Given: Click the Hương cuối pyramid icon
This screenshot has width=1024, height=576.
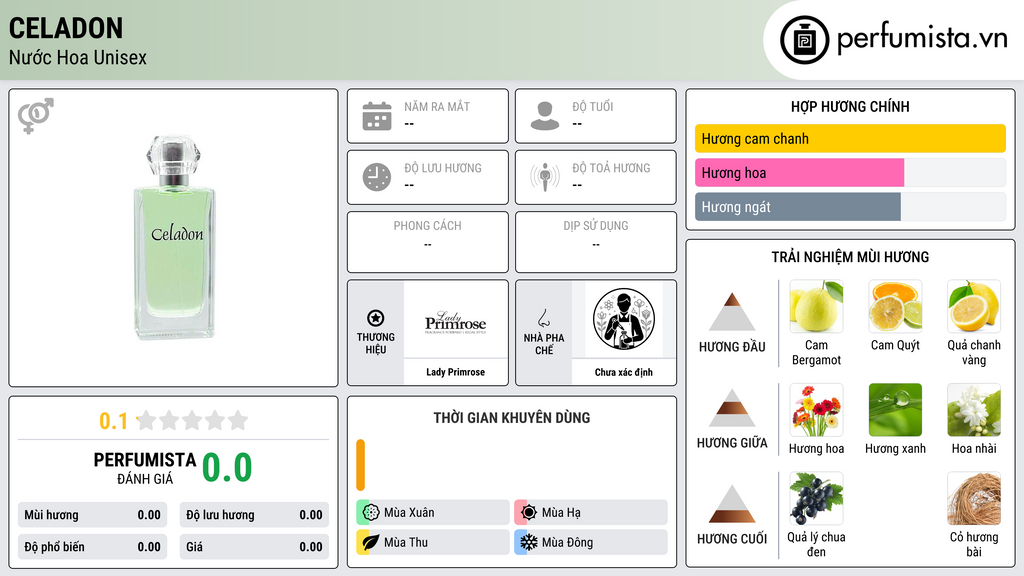Looking at the screenshot, I should (x=732, y=504).
